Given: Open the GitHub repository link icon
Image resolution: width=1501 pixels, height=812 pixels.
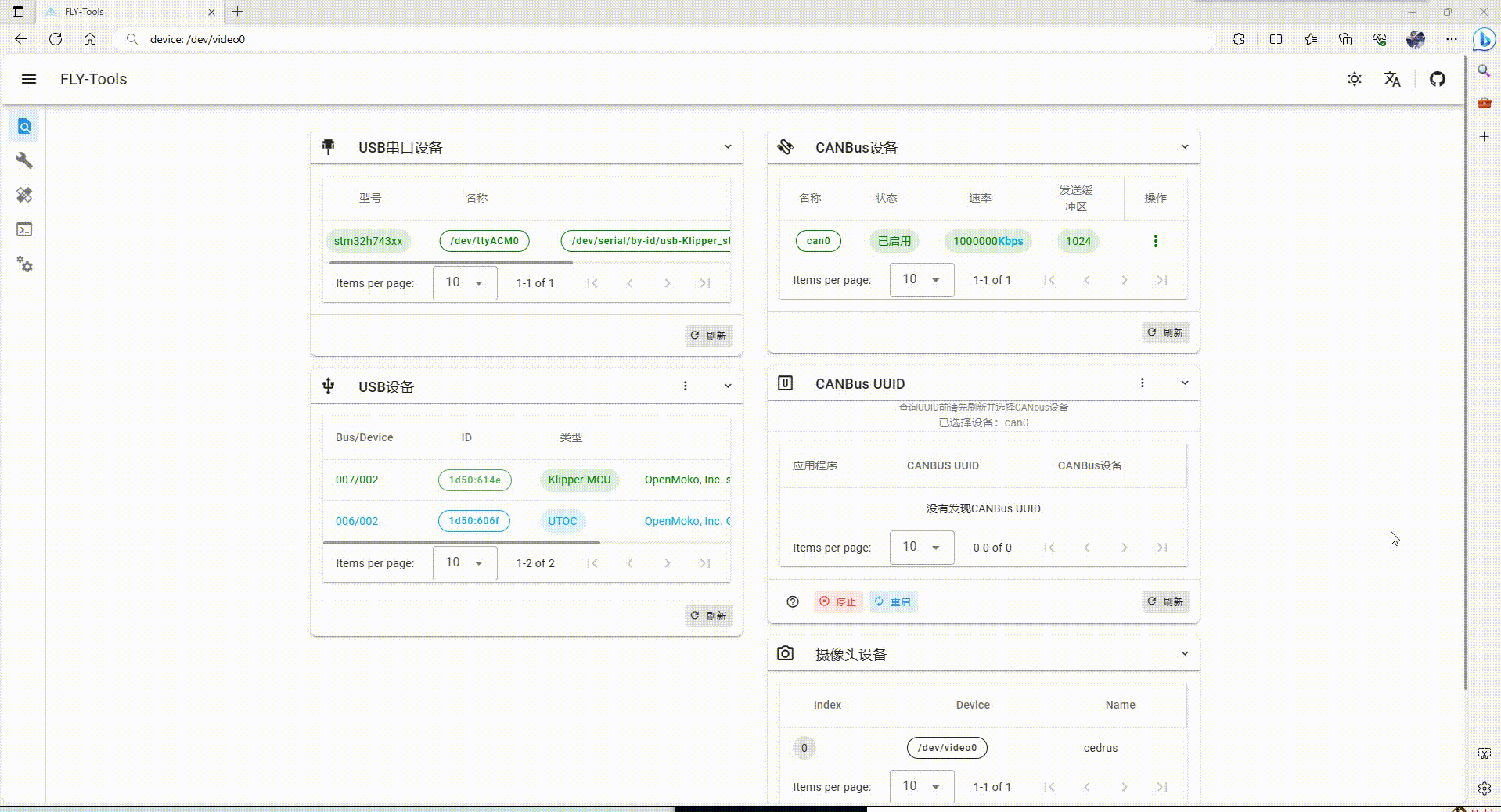Looking at the screenshot, I should [x=1438, y=79].
